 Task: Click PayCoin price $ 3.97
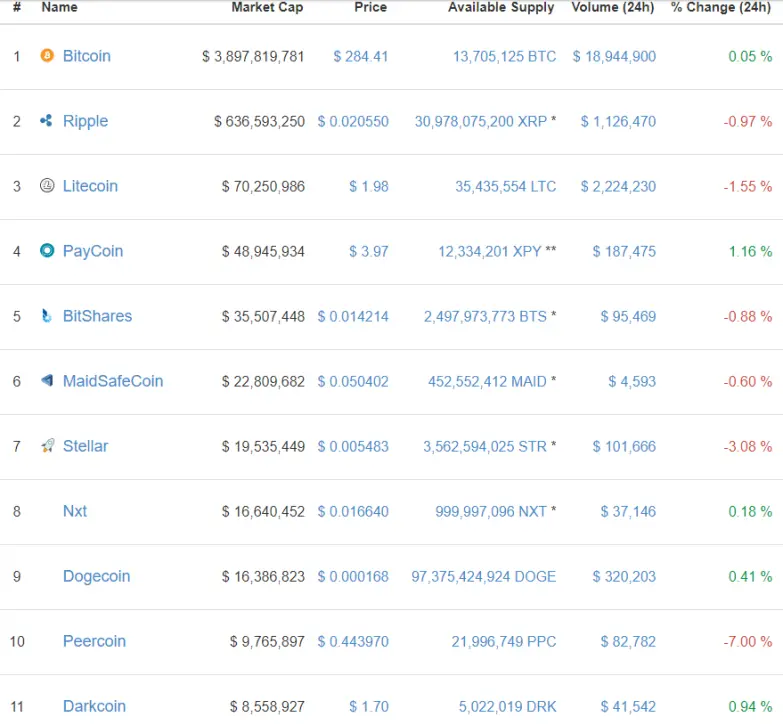point(369,251)
